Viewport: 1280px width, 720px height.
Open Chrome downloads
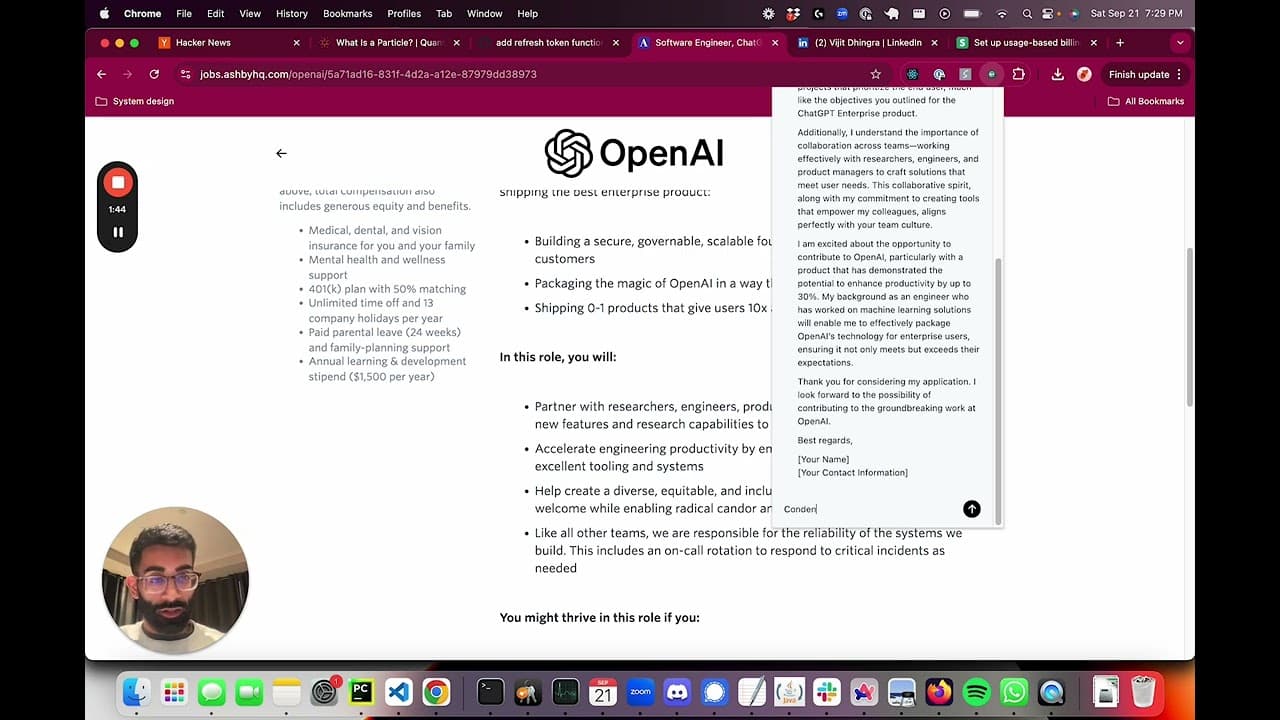pos(1057,74)
